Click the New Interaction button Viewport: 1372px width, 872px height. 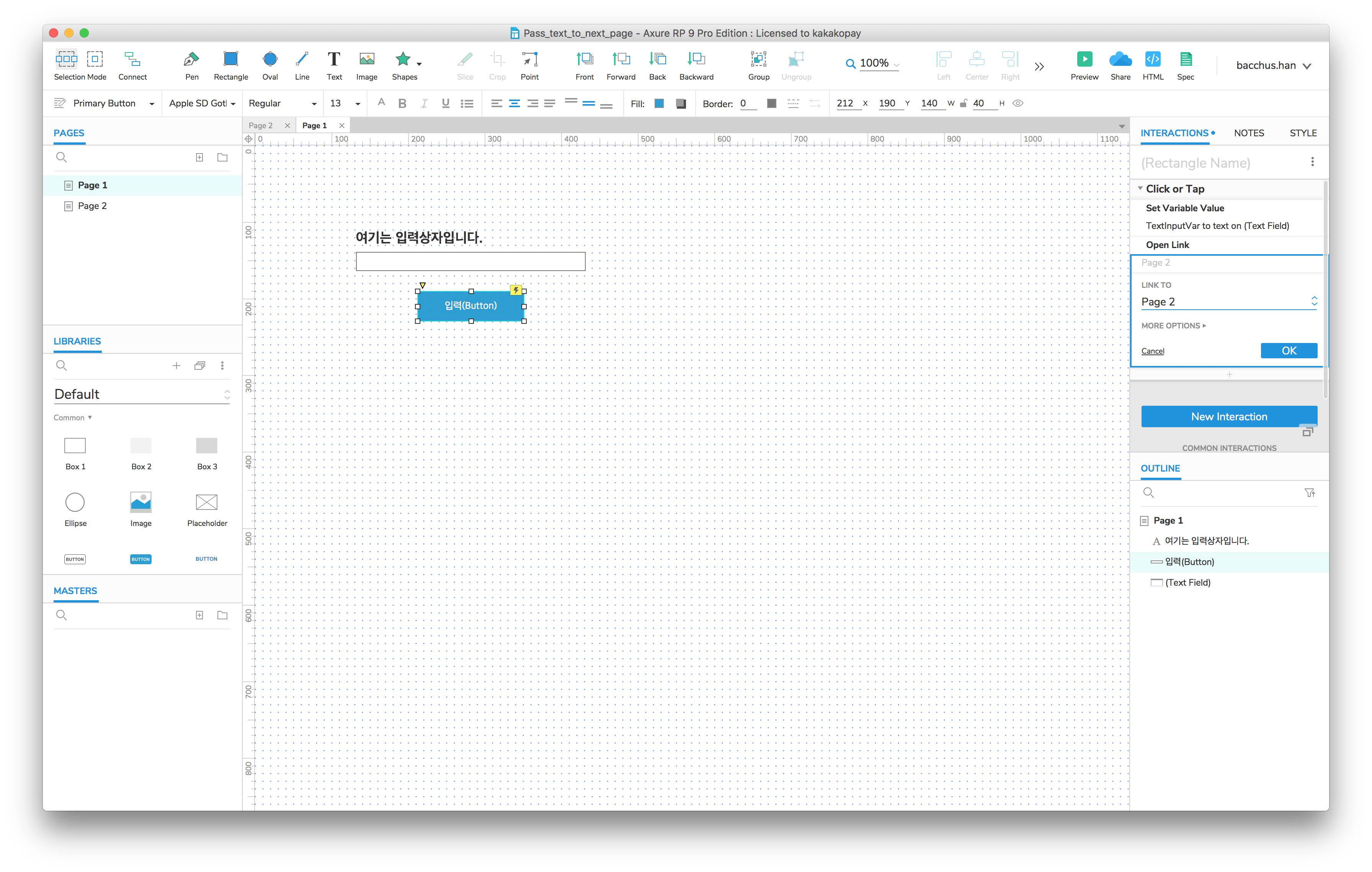tap(1228, 416)
